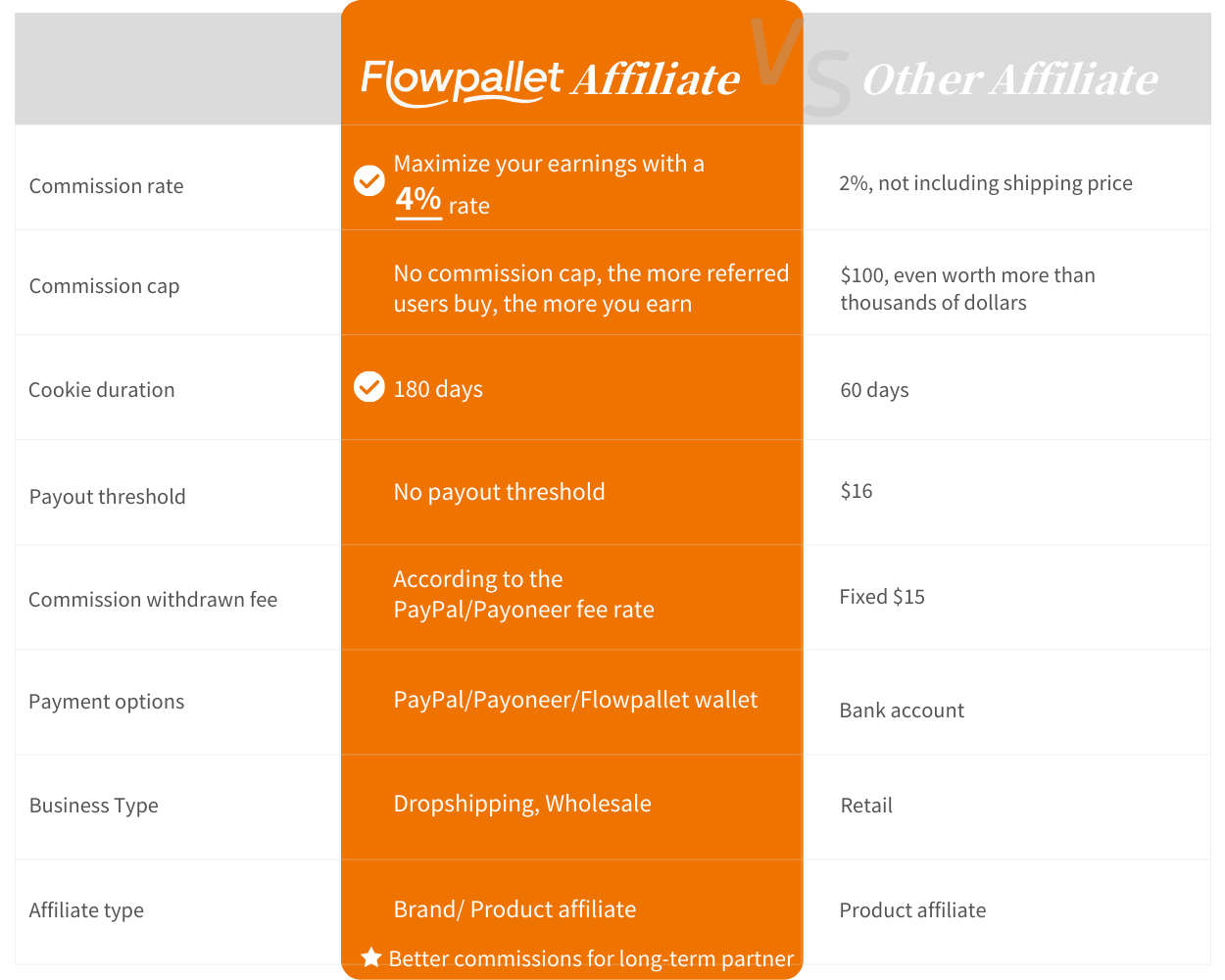Click the Commission cap row label
This screenshot has width=1225, height=980.
(x=104, y=286)
